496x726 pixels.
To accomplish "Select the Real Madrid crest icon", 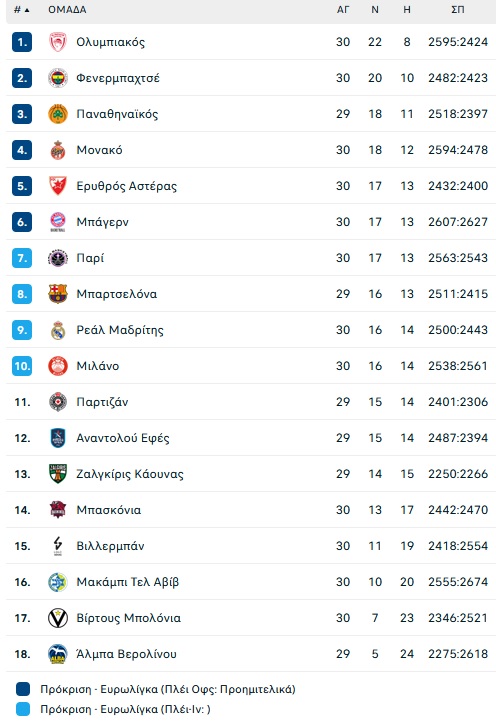I will (58, 330).
